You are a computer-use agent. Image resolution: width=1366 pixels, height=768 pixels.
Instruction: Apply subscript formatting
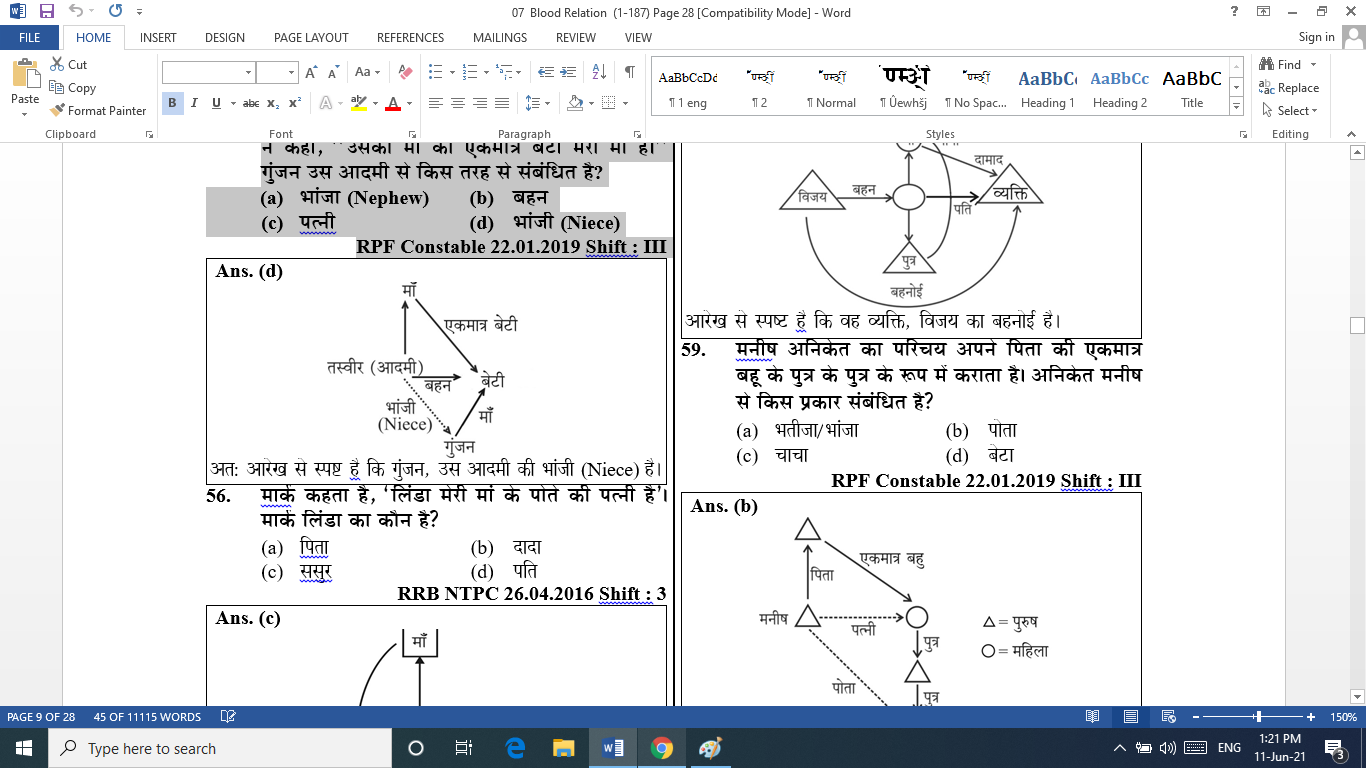274,103
